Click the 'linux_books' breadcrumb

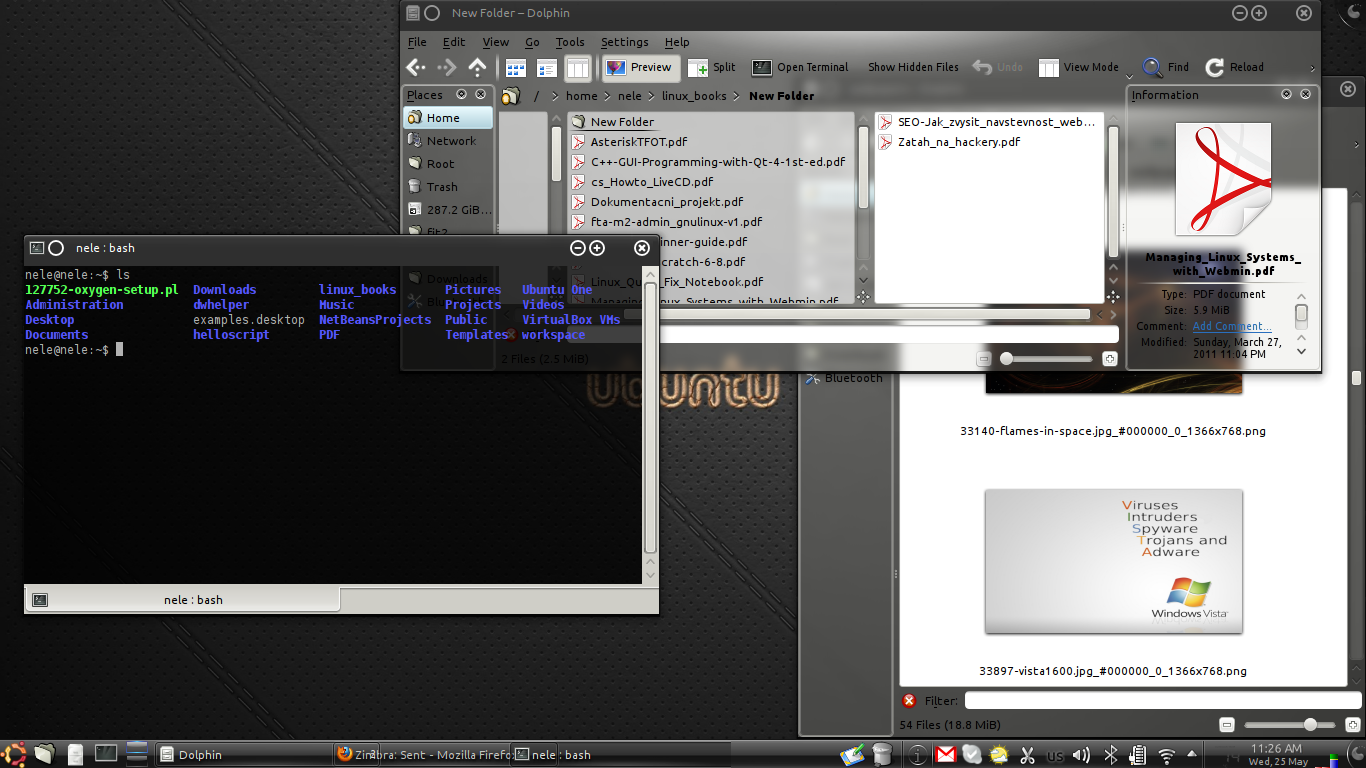click(694, 96)
